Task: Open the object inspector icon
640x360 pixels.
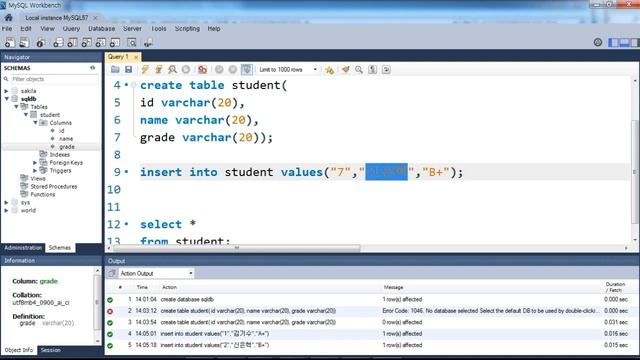Action: [x=40, y=42]
